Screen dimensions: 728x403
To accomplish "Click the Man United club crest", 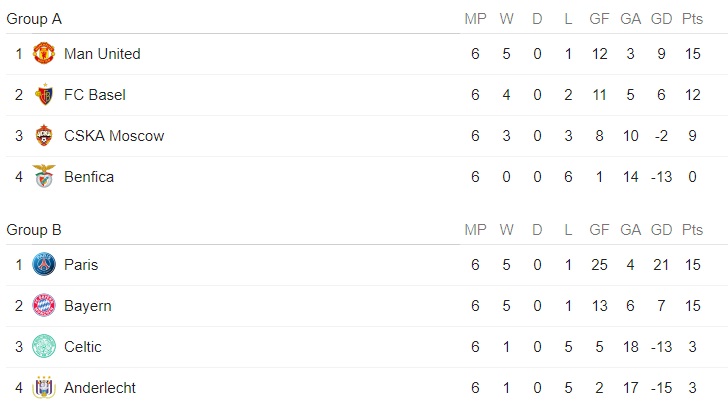I will tap(44, 53).
